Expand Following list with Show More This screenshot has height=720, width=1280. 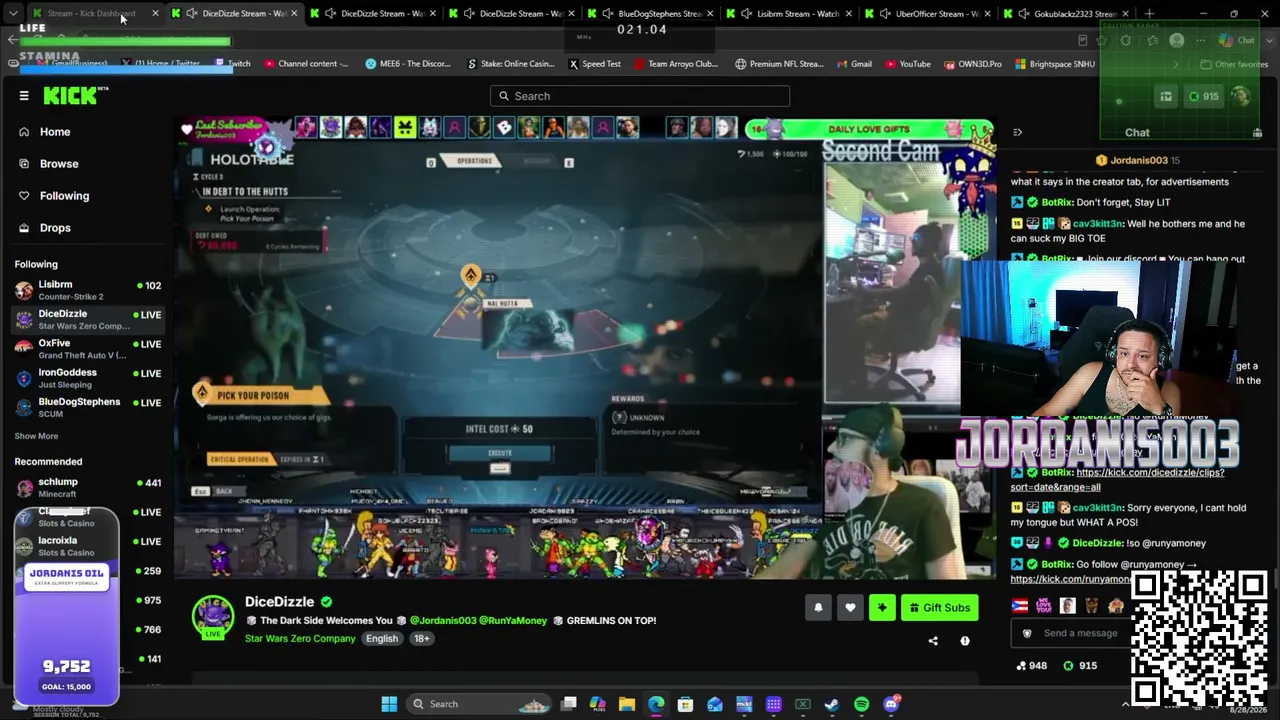point(36,436)
